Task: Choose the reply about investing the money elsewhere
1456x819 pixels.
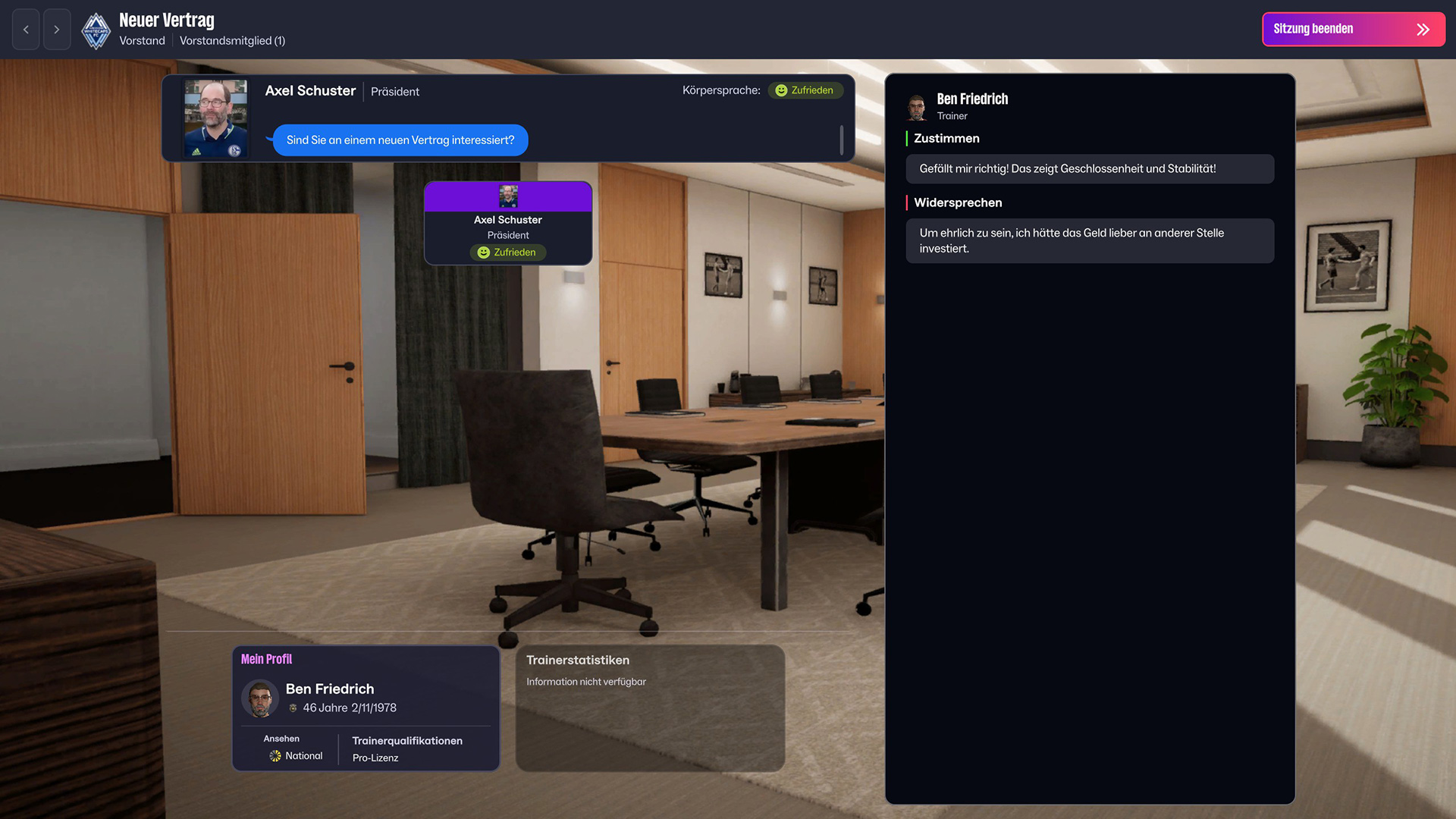Action: click(x=1089, y=241)
